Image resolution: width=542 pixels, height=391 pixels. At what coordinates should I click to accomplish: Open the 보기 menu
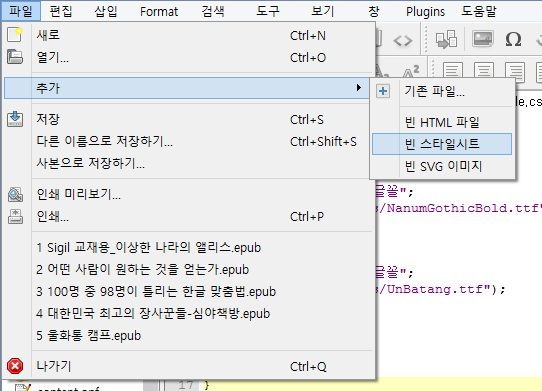[323, 11]
